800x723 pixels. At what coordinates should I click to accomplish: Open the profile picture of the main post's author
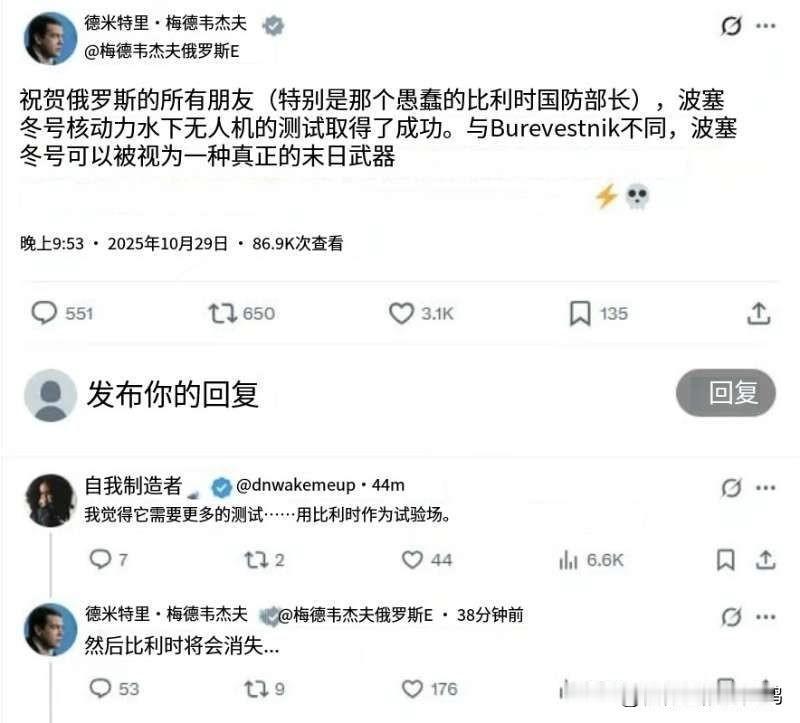click(x=50, y=39)
